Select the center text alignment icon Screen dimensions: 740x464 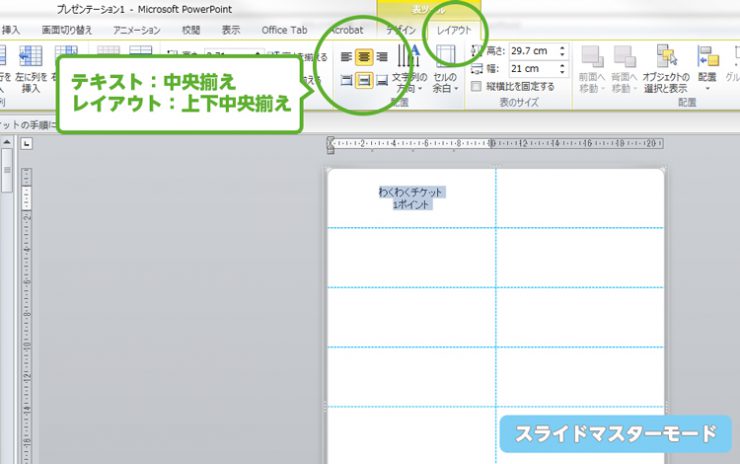(364, 57)
